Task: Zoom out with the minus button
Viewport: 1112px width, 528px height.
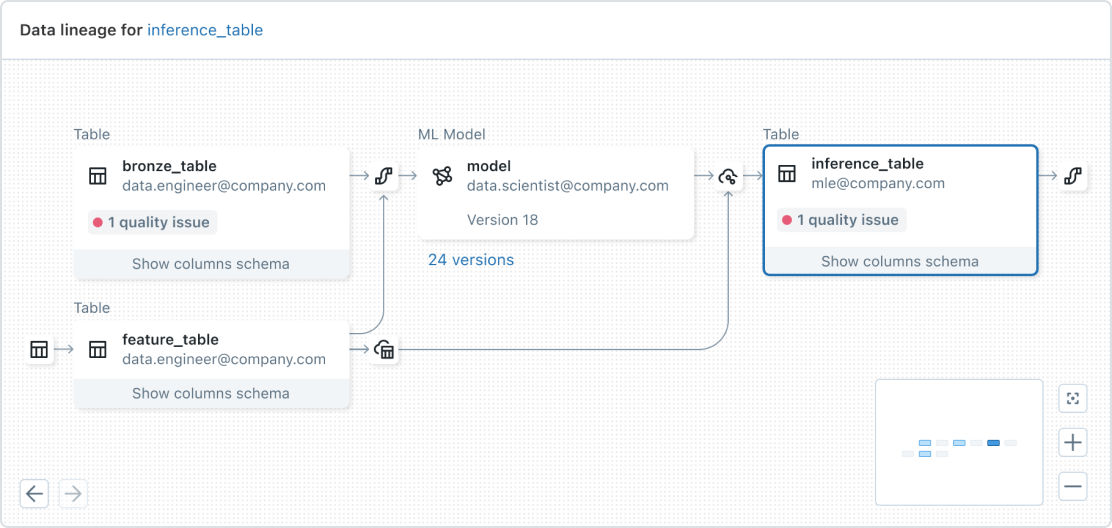Action: coord(1073,487)
